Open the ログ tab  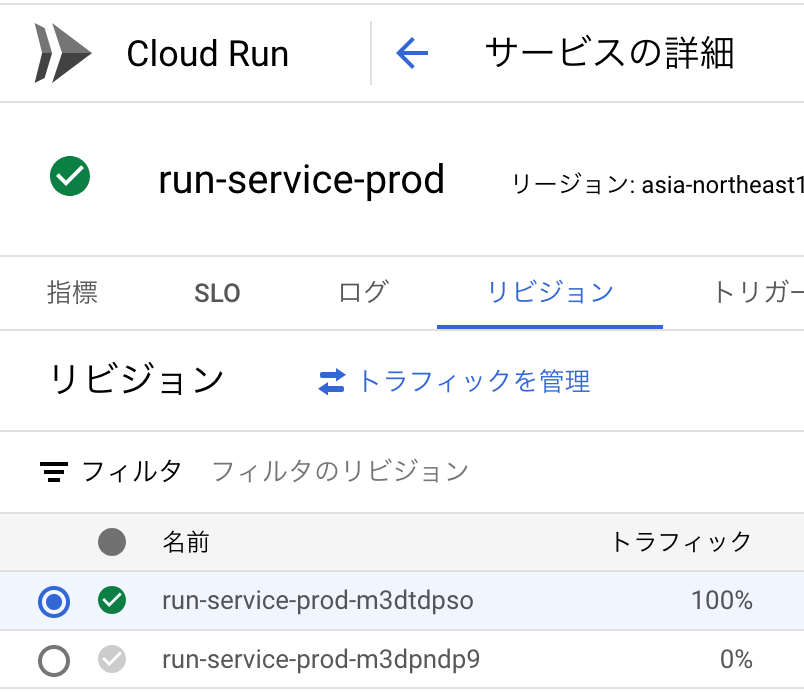click(364, 292)
